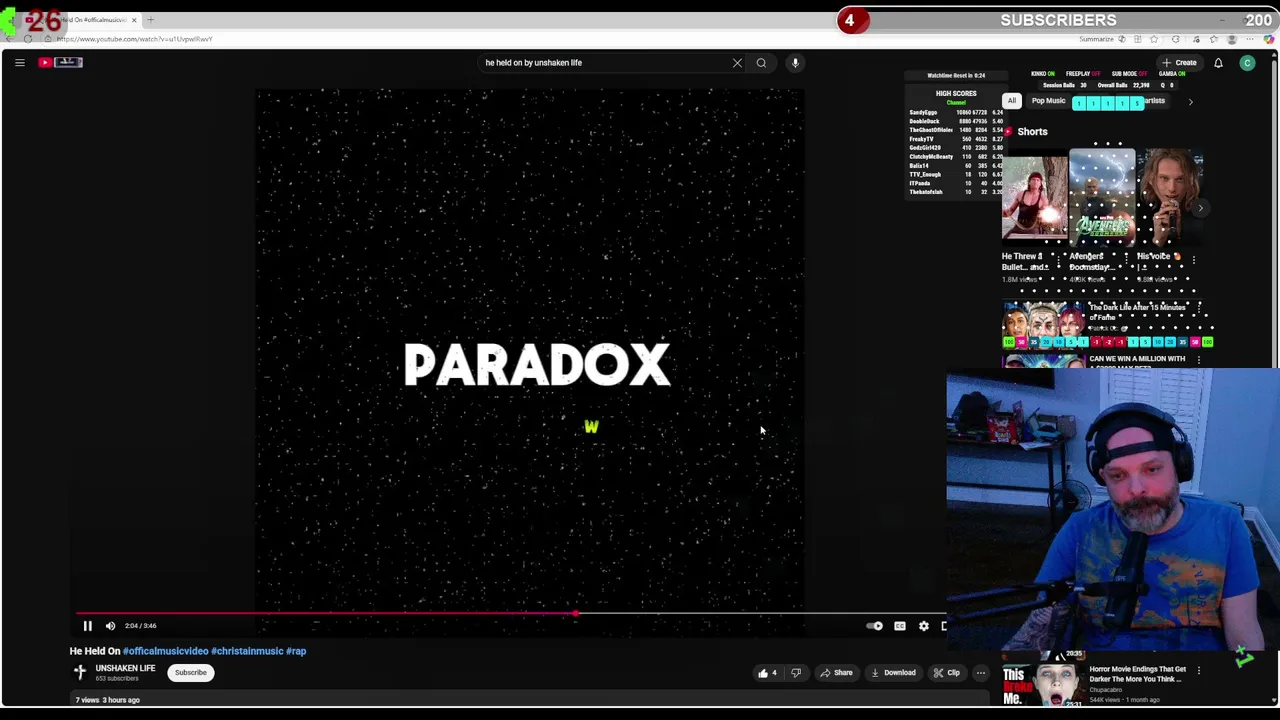Clear the search box text
The width and height of the screenshot is (1280, 720).
point(737,63)
